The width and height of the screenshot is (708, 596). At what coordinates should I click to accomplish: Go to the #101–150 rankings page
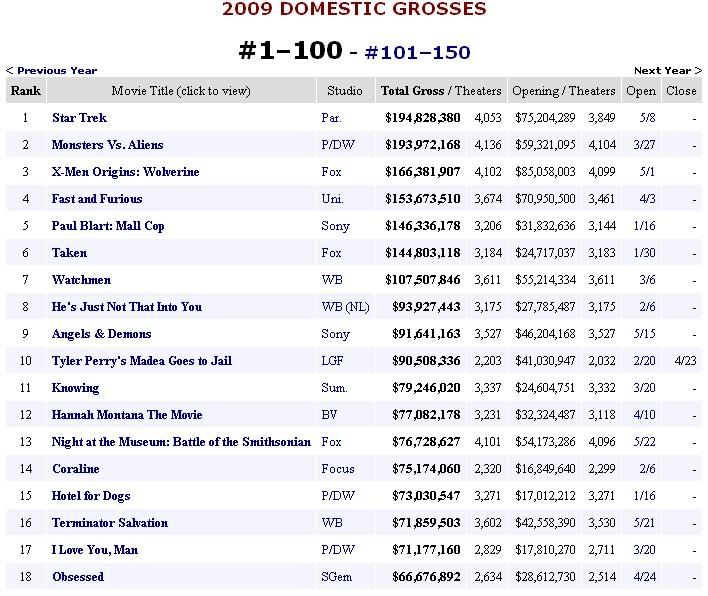click(x=417, y=52)
